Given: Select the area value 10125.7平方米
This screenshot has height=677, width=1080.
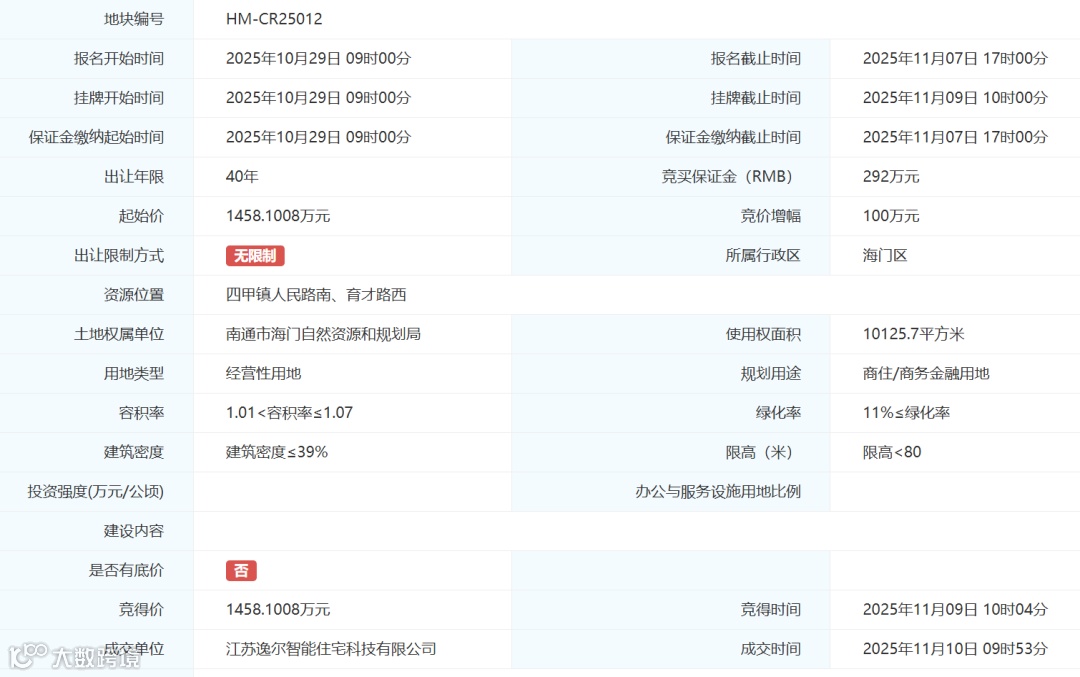Looking at the screenshot, I should click(x=913, y=334).
